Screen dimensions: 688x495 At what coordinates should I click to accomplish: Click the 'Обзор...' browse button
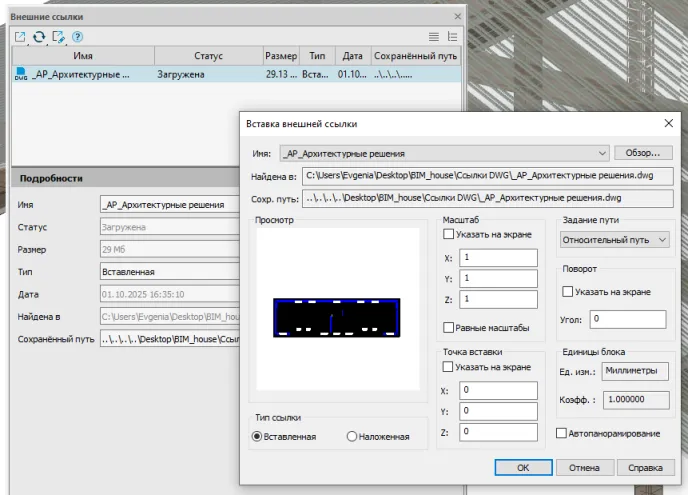tap(643, 153)
